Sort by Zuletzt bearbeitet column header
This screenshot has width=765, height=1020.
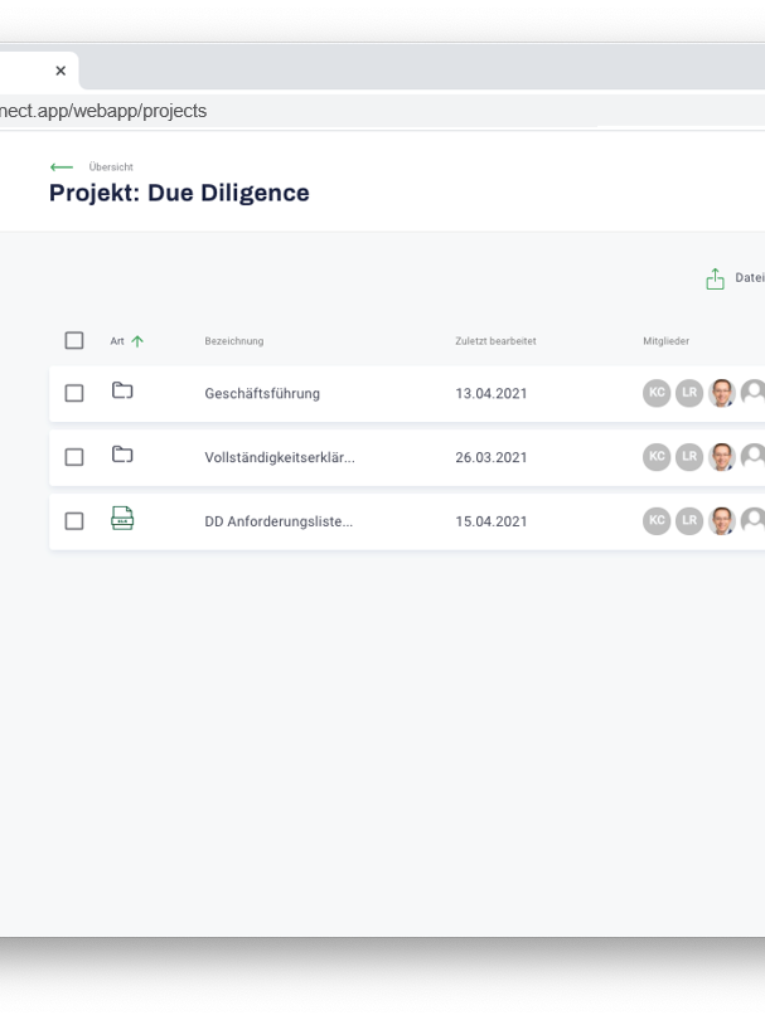(x=495, y=341)
